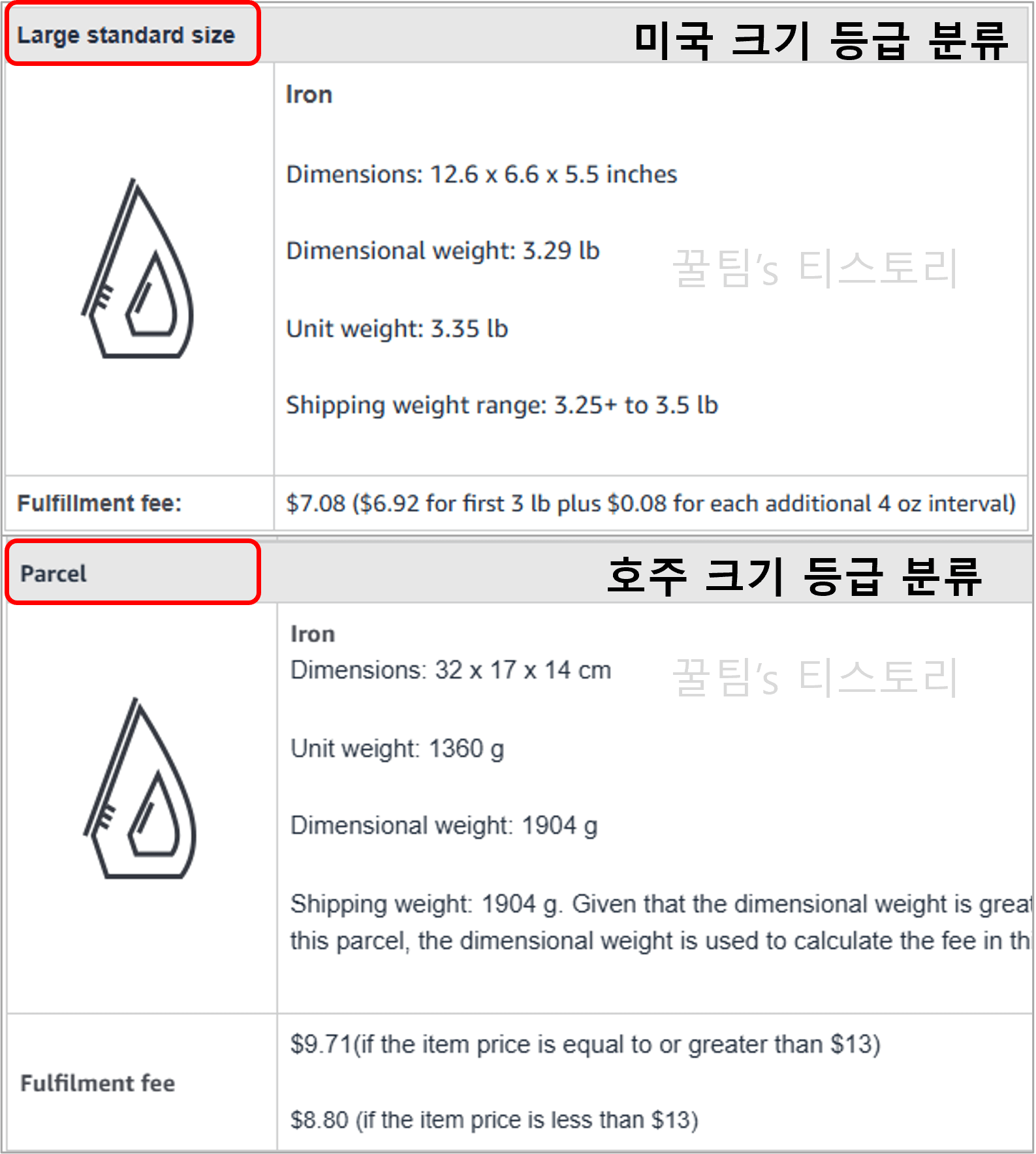Viewport: 1036px width, 1154px height.
Task: Click Dimensional weight 1904 g line
Action: (x=444, y=826)
